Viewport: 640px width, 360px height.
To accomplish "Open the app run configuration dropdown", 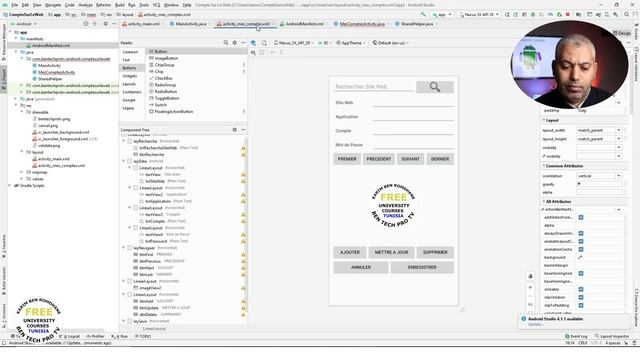I will pos(442,14).
